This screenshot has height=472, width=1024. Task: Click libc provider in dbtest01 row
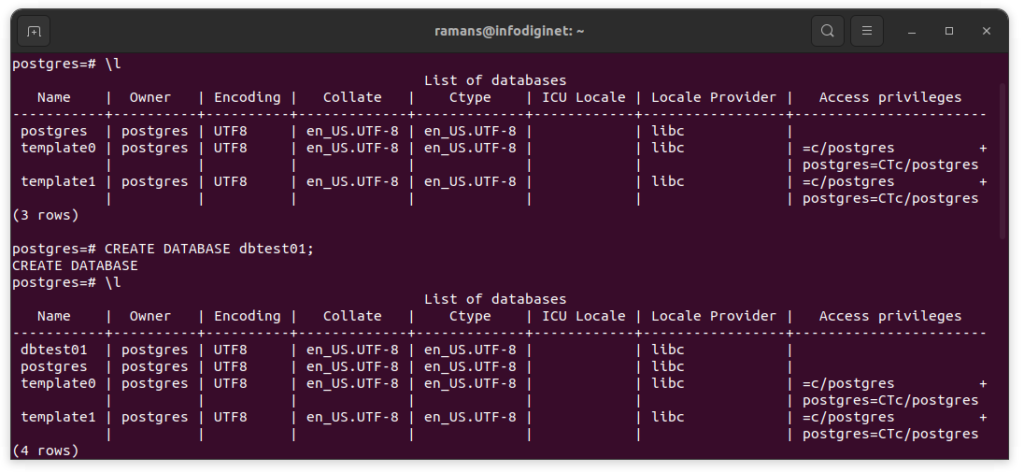click(x=668, y=350)
